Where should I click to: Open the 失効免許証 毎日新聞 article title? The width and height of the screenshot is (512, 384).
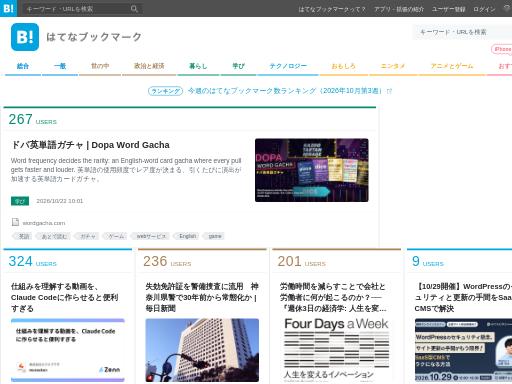(202, 297)
